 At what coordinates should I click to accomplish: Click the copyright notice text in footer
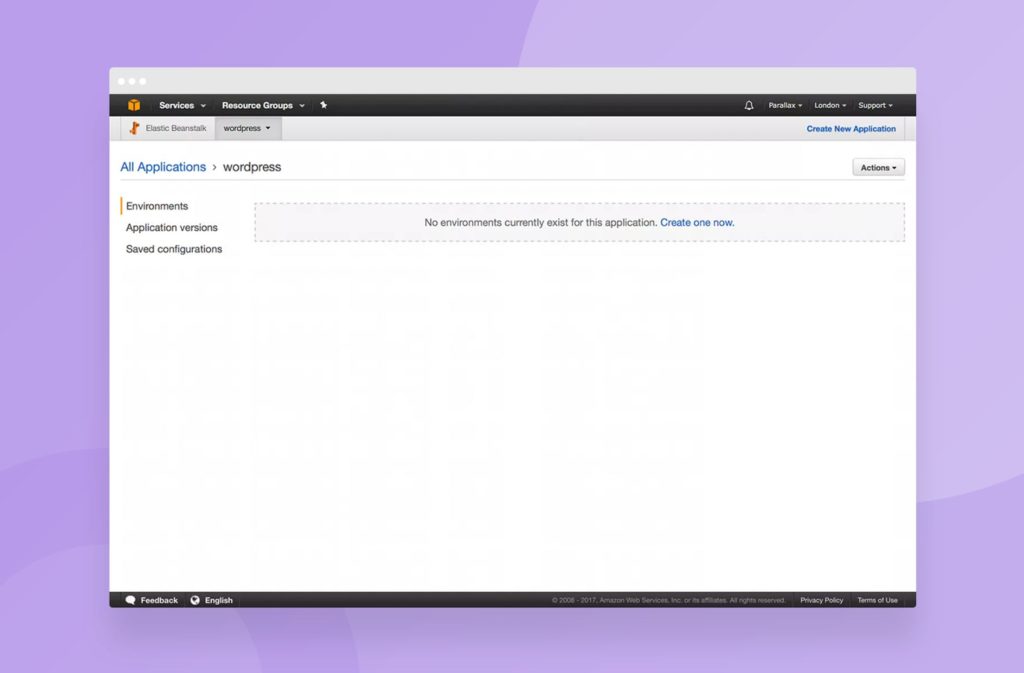coord(668,600)
